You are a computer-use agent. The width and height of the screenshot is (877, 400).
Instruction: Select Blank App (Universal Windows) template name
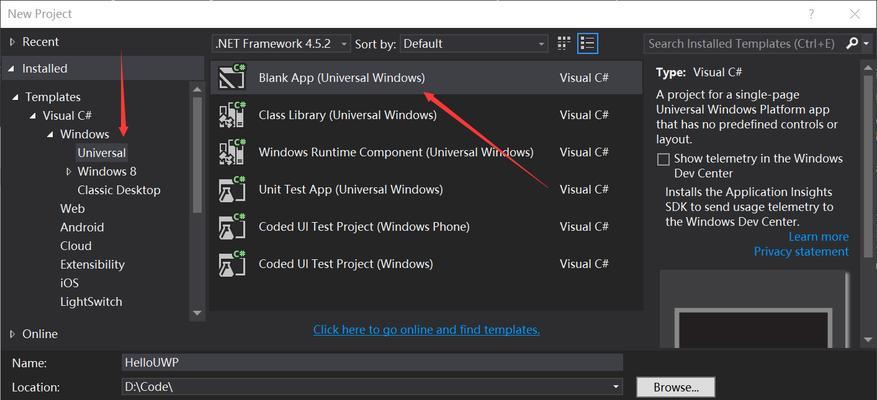pos(342,78)
